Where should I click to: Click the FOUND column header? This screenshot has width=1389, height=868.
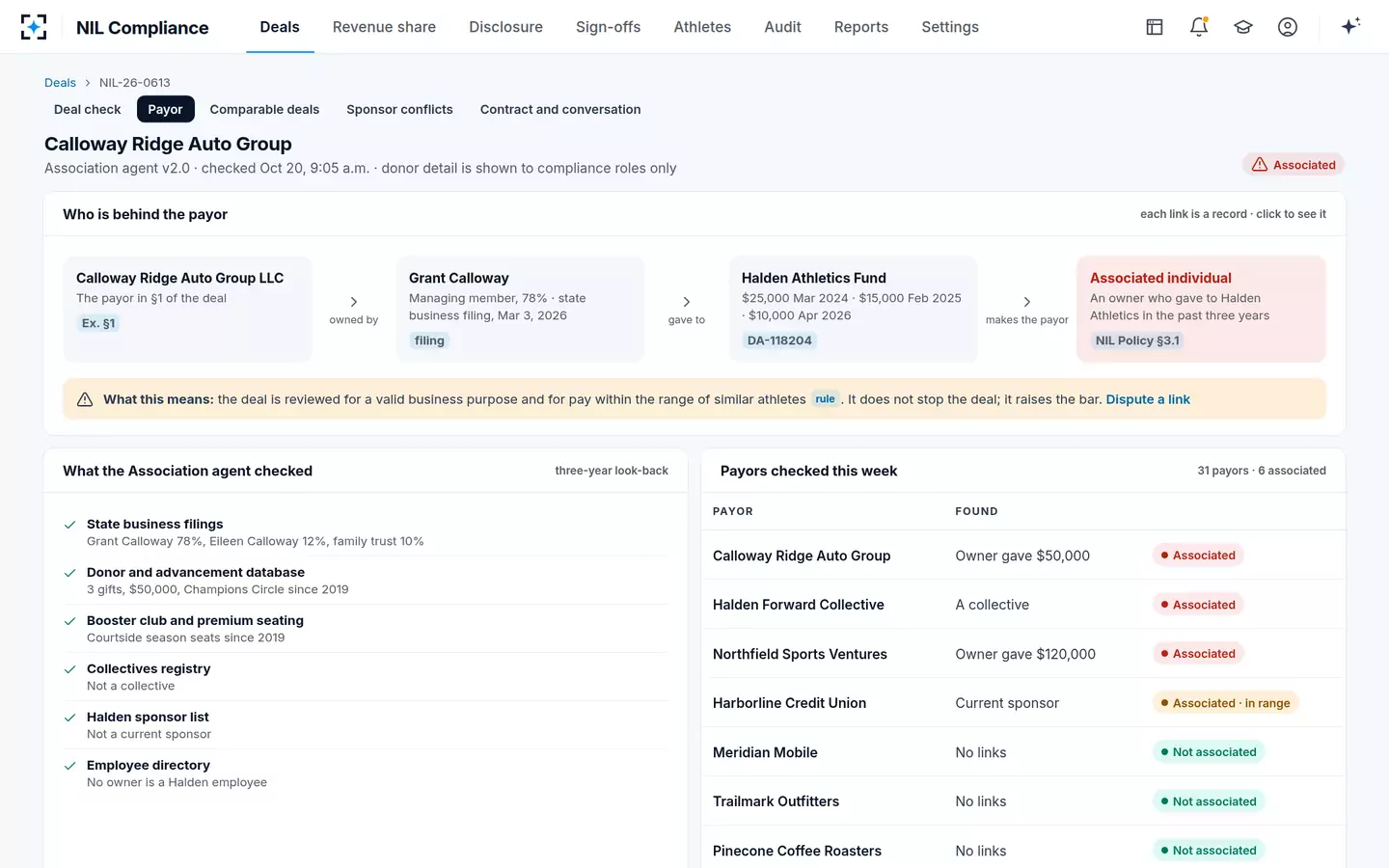point(976,511)
